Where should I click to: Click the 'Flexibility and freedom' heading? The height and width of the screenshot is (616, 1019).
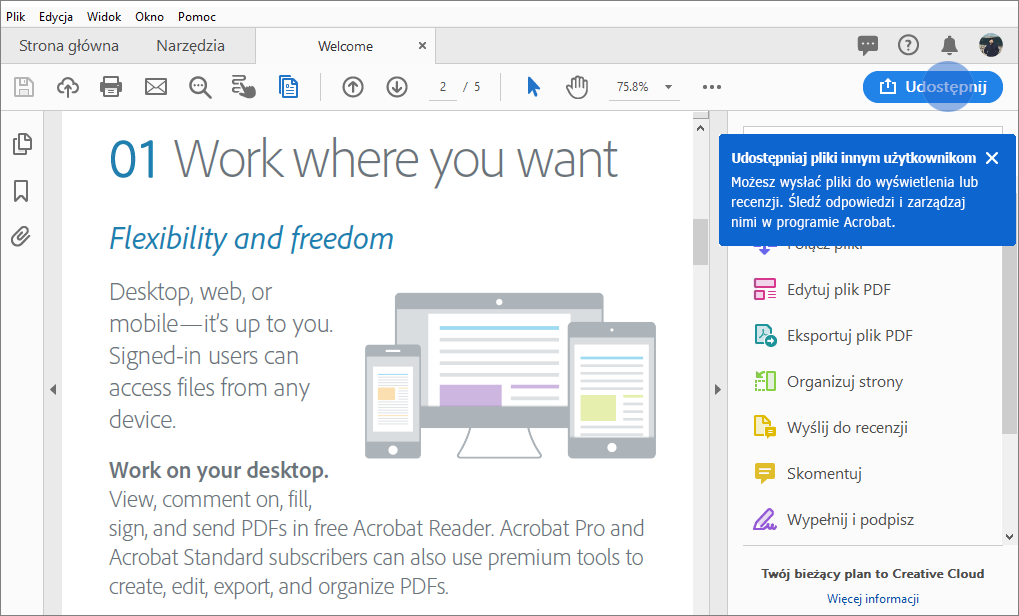pos(252,238)
